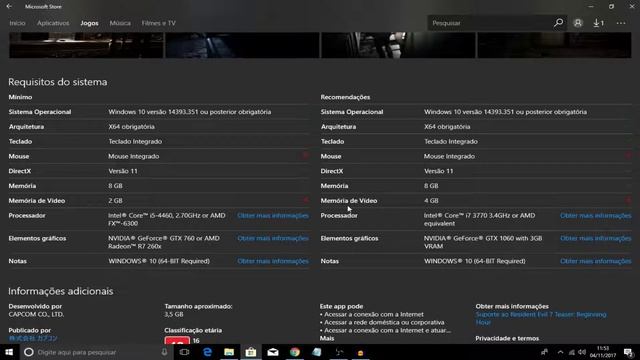Open the notepad-like app on the taskbar

tap(317, 352)
